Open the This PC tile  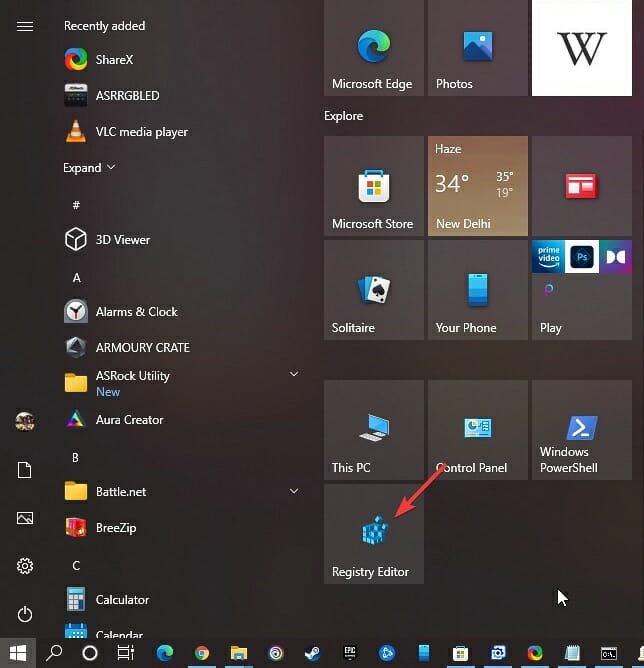tap(374, 430)
